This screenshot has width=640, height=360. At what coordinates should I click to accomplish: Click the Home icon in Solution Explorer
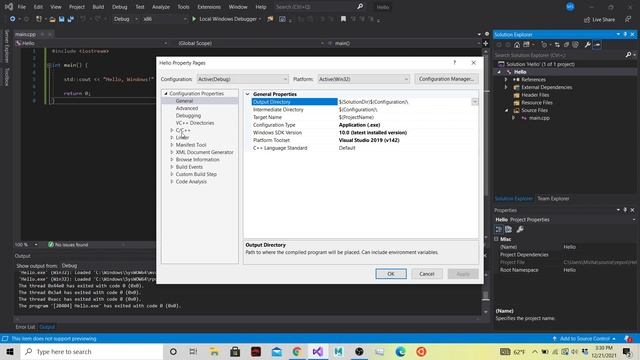coord(517,44)
